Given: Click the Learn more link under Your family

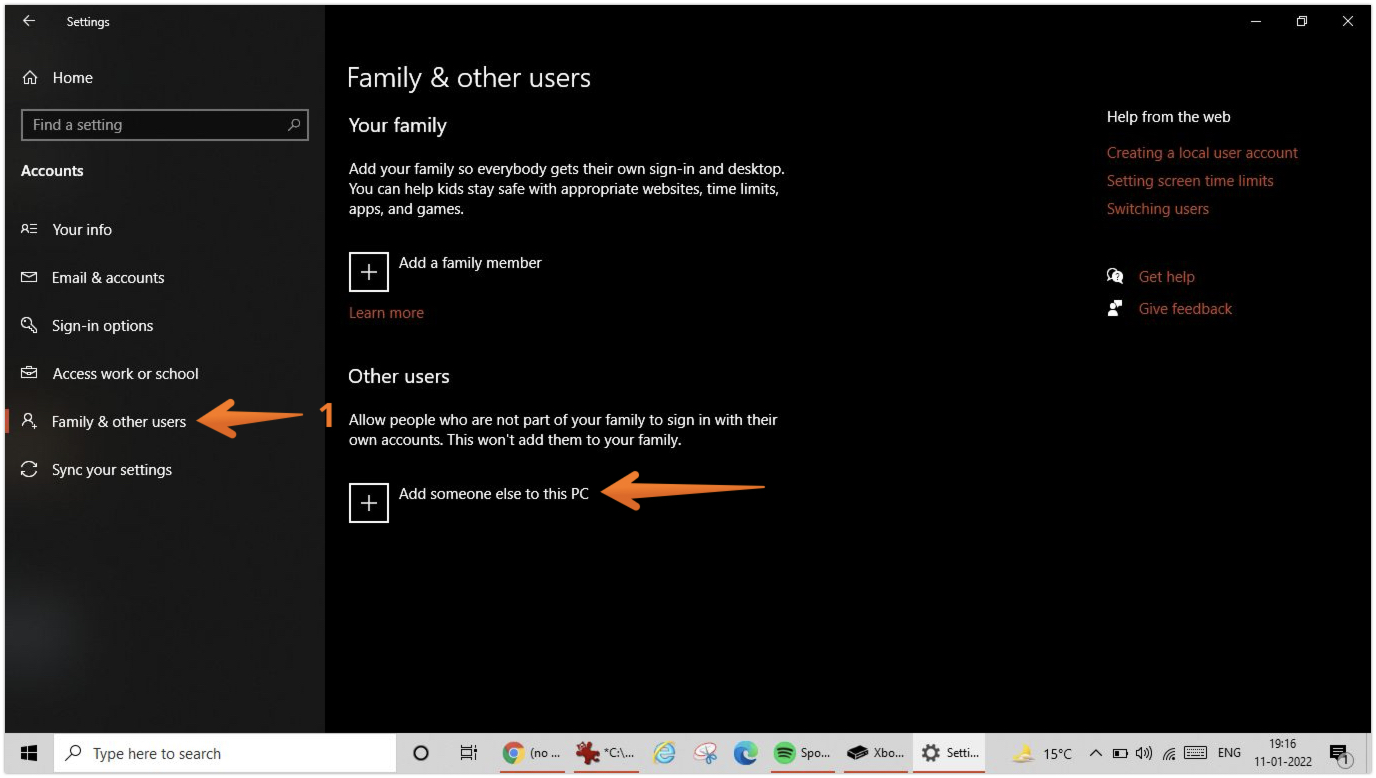Looking at the screenshot, I should (x=386, y=313).
